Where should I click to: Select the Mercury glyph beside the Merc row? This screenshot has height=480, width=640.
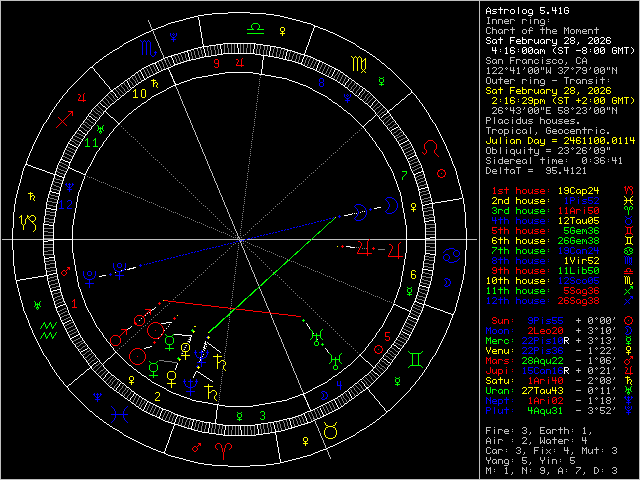629,341
